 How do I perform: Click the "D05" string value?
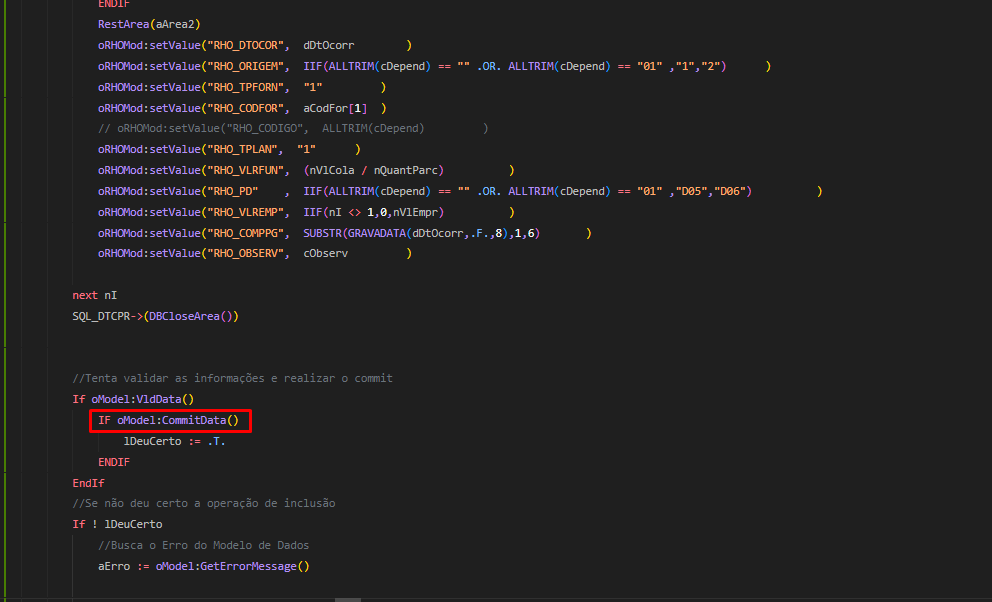point(691,191)
